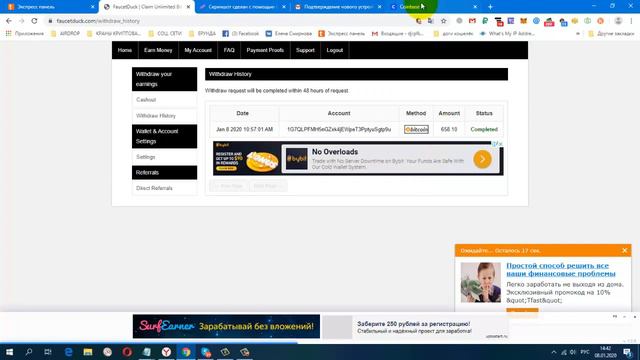Open the Support page
Image resolution: width=640 pixels, height=360 pixels.
(305, 50)
